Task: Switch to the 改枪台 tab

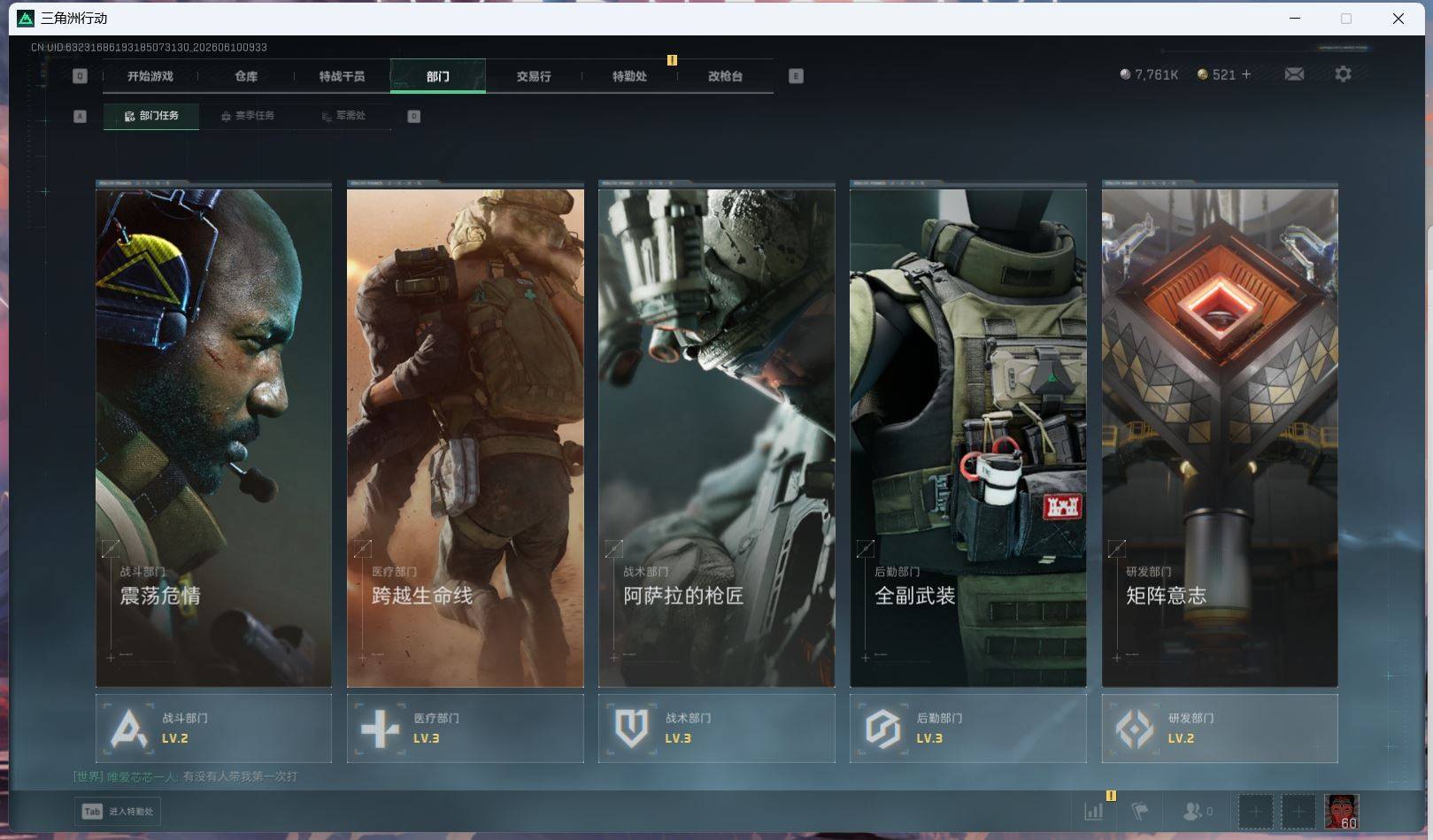Action: (x=725, y=76)
